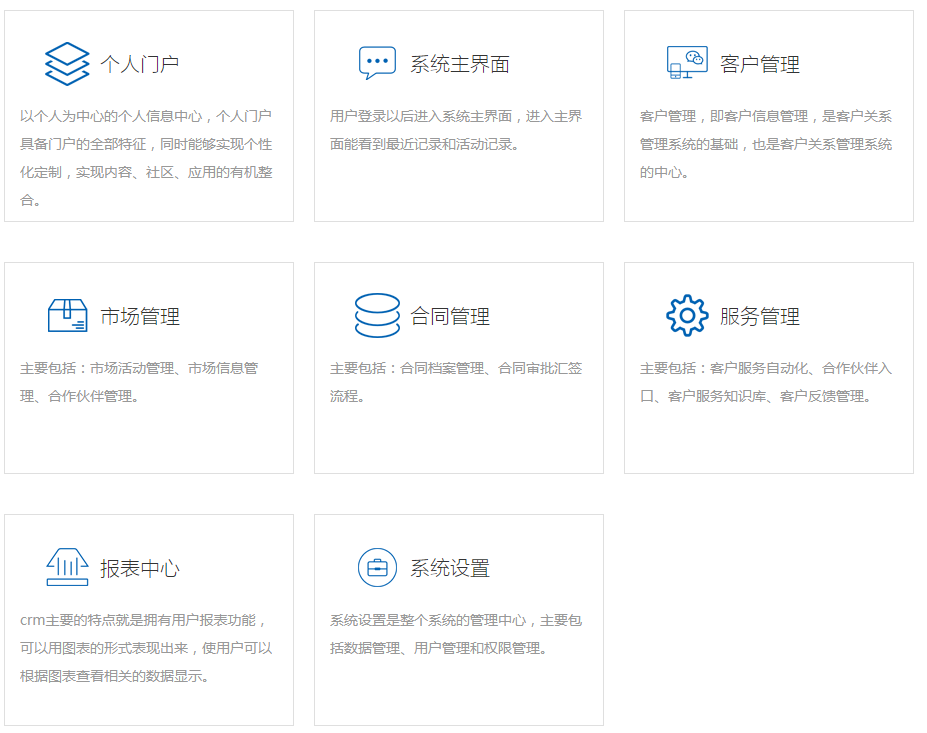927x733 pixels.
Task: Select the 服务管理 title
Action: (x=760, y=317)
